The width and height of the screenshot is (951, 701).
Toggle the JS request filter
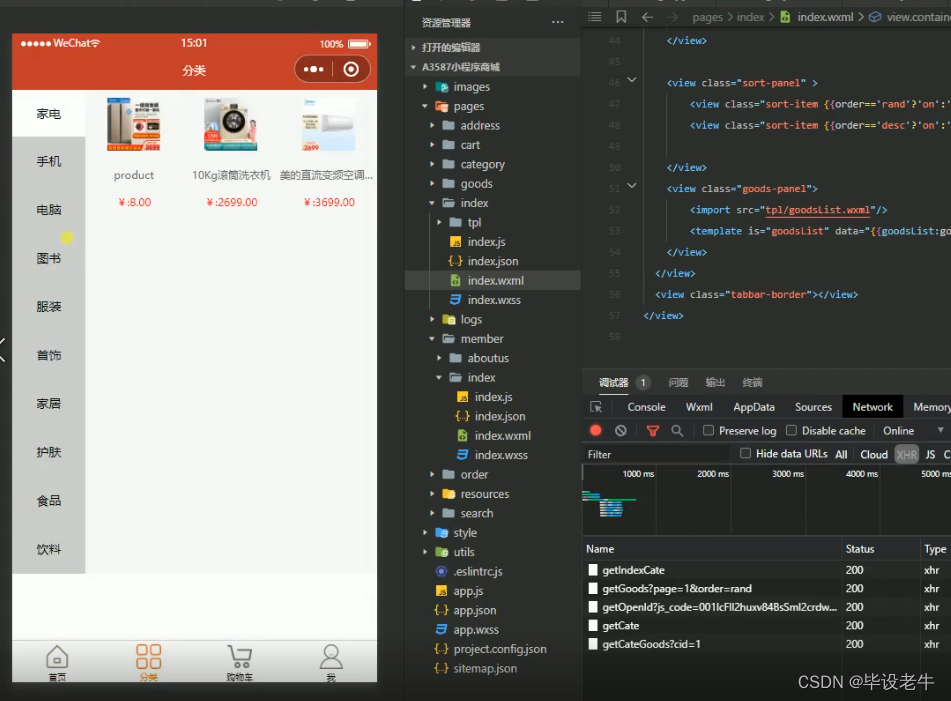click(930, 454)
